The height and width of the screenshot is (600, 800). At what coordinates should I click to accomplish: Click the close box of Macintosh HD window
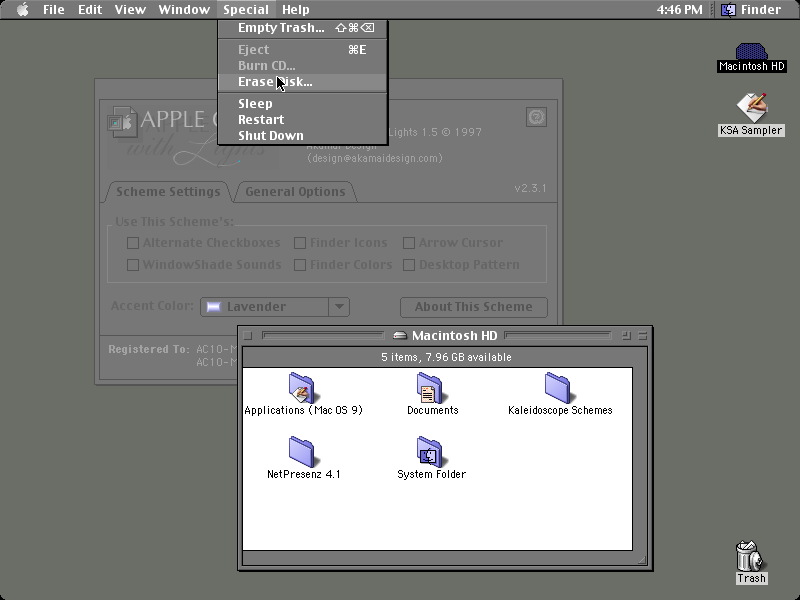click(248, 335)
